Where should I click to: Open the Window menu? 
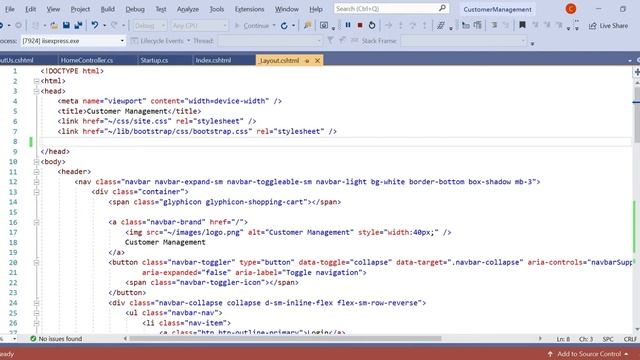tap(287, 9)
